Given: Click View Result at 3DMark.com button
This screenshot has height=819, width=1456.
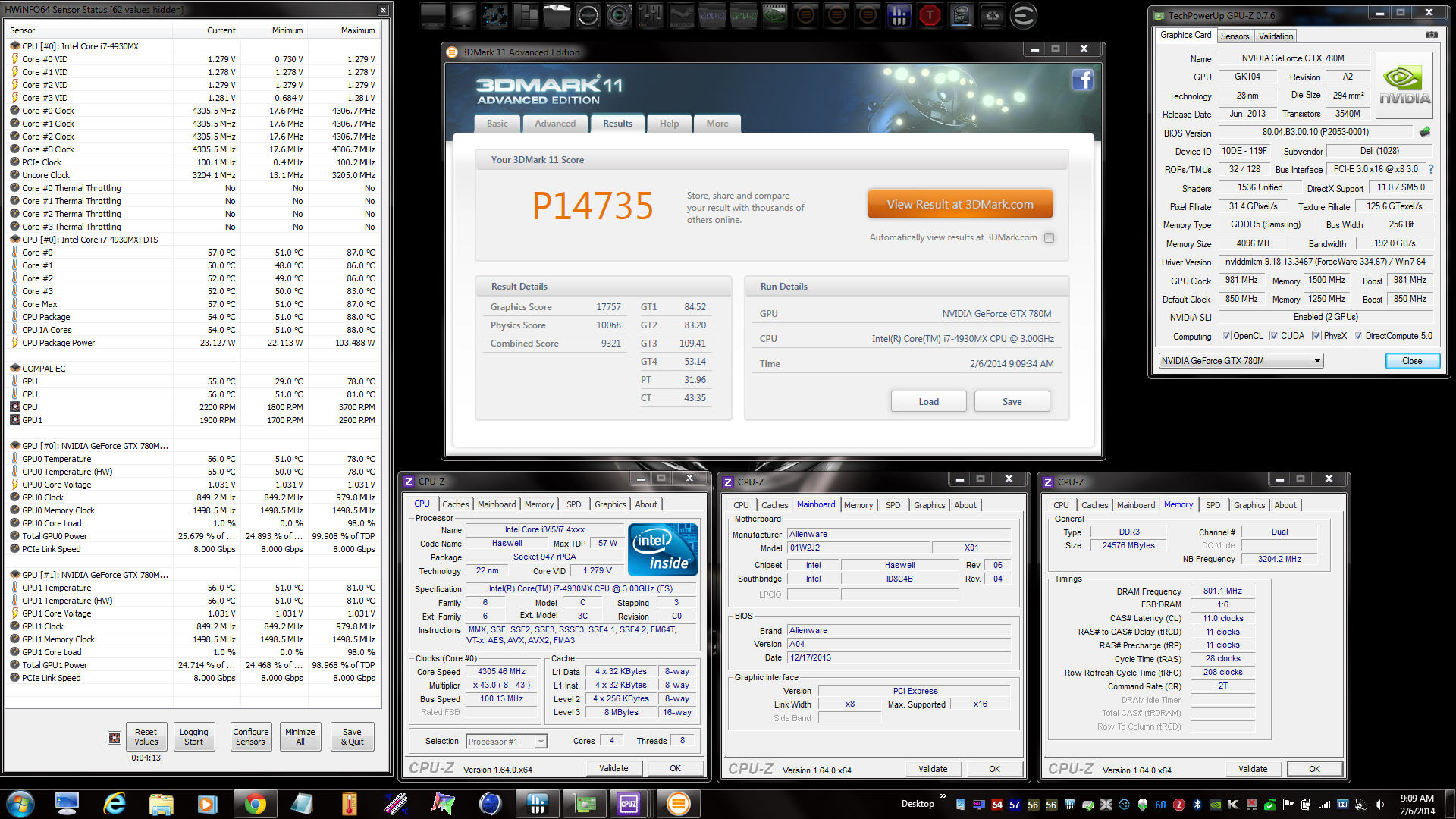Looking at the screenshot, I should tap(960, 205).
